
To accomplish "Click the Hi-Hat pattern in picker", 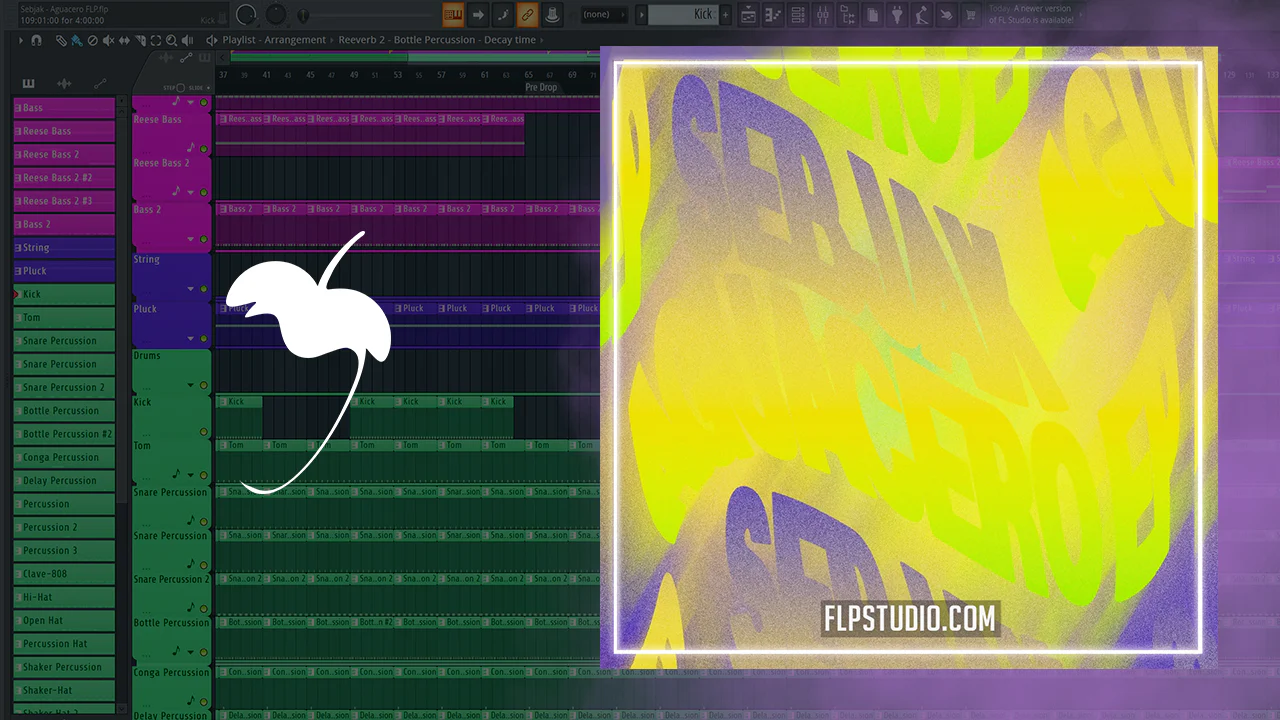I will tap(64, 597).
